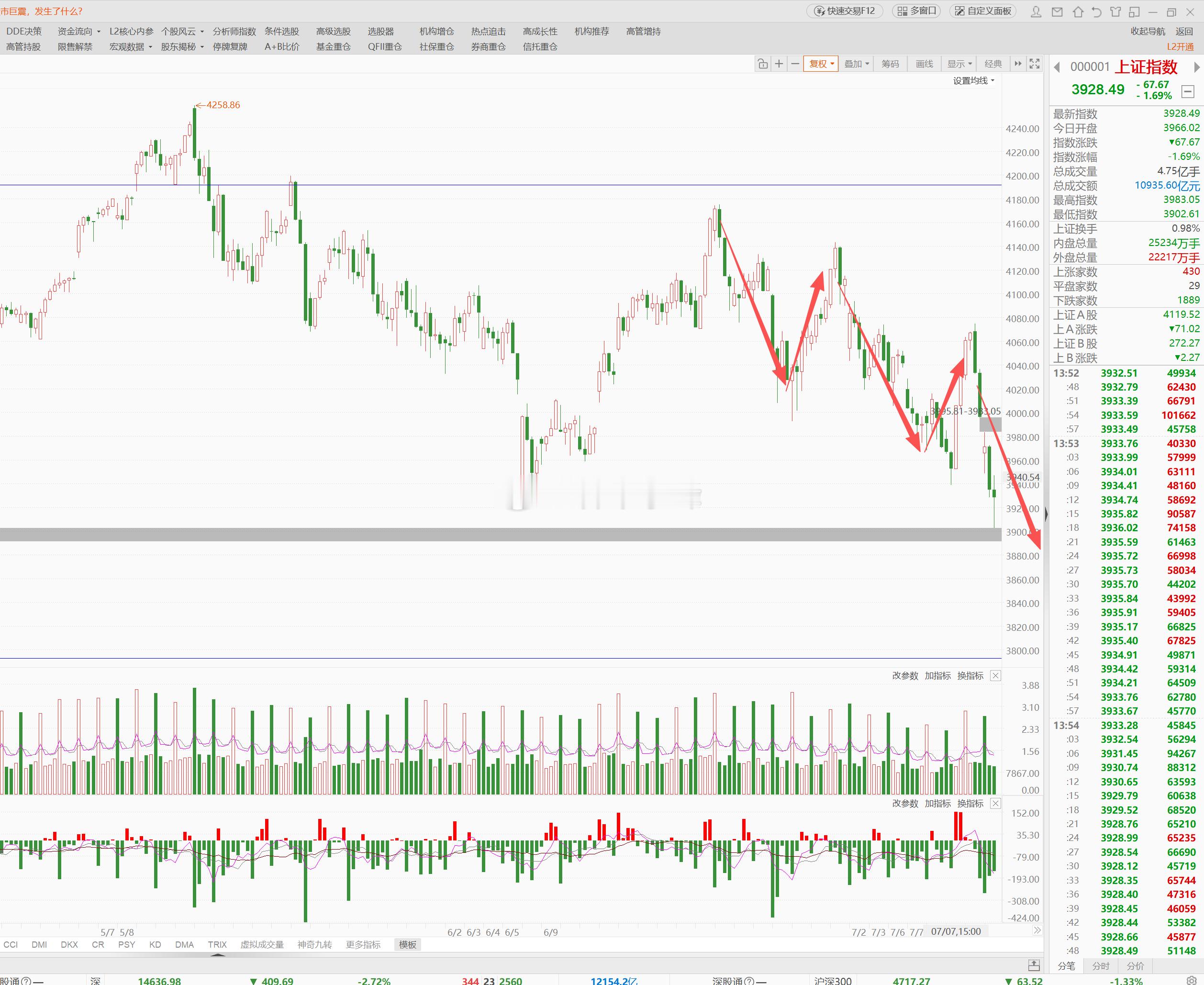Screen dimensions: 1204x985
Task: Go to next stock with right arrow
Action: point(1197,67)
